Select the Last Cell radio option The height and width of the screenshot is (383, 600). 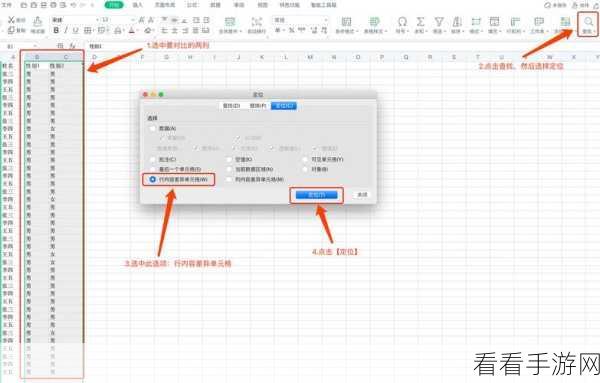[x=153, y=169]
